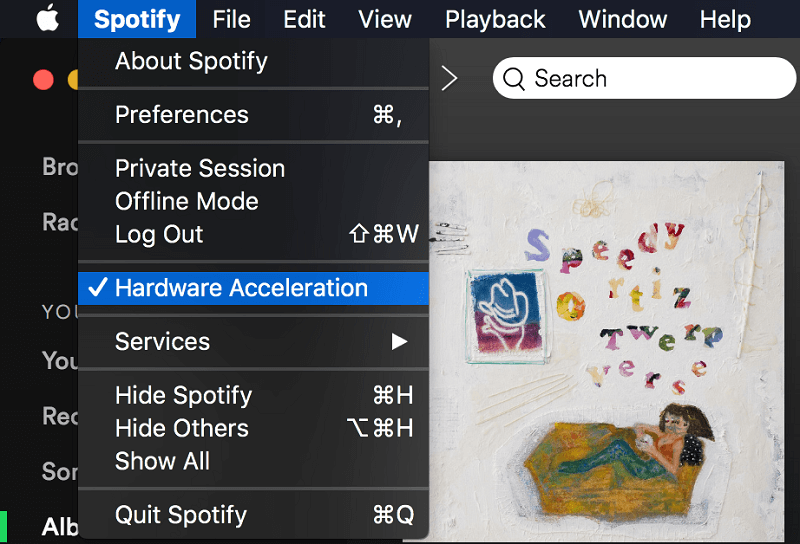The height and width of the screenshot is (544, 800).
Task: Click the red close window button
Action: (x=43, y=80)
